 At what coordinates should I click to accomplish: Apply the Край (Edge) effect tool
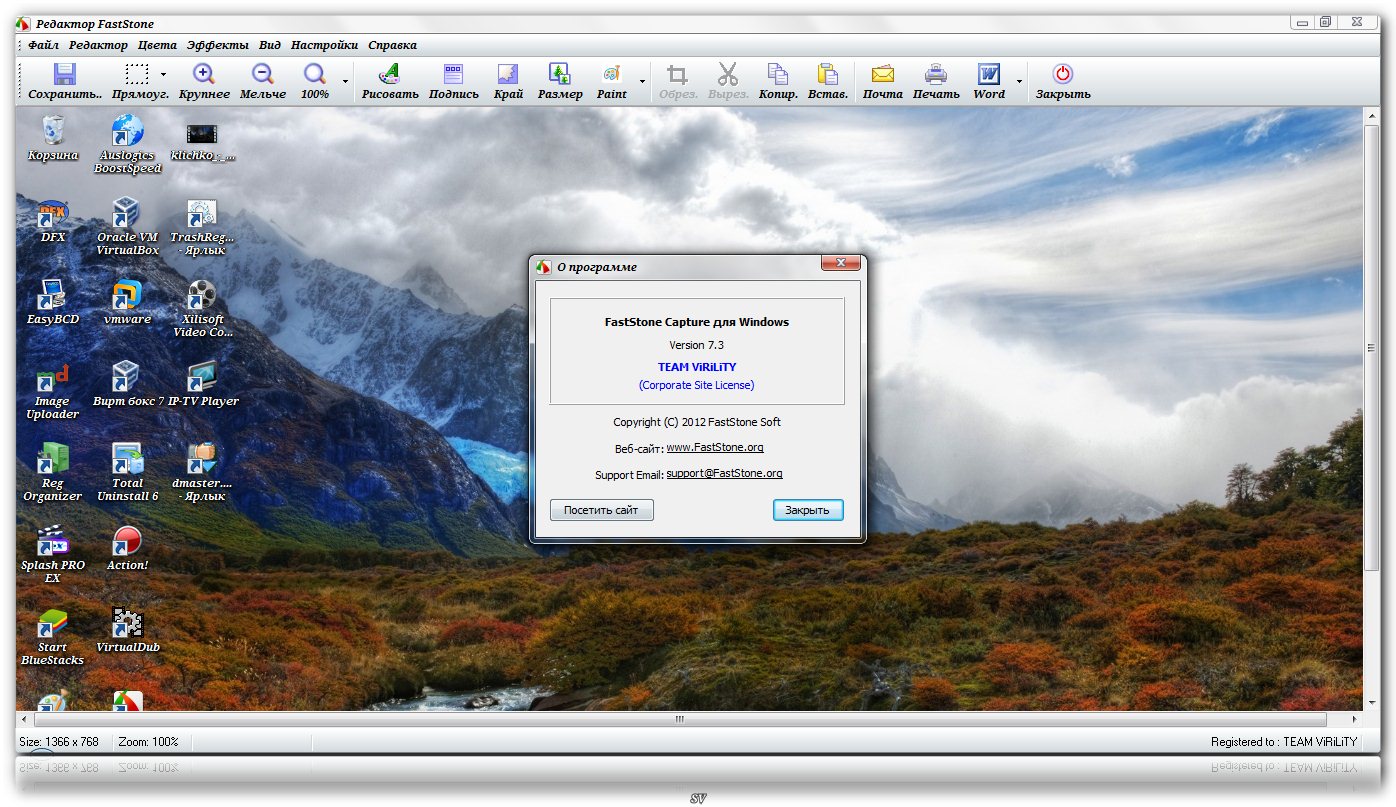(x=508, y=75)
